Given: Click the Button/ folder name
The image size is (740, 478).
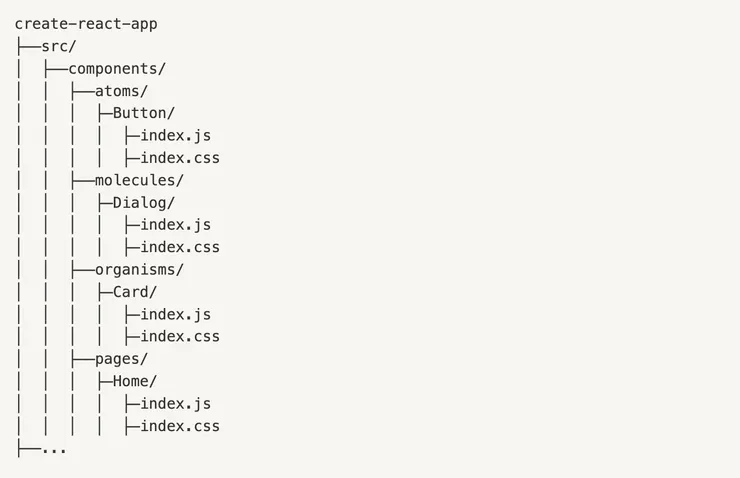Looking at the screenshot, I should tap(144, 113).
